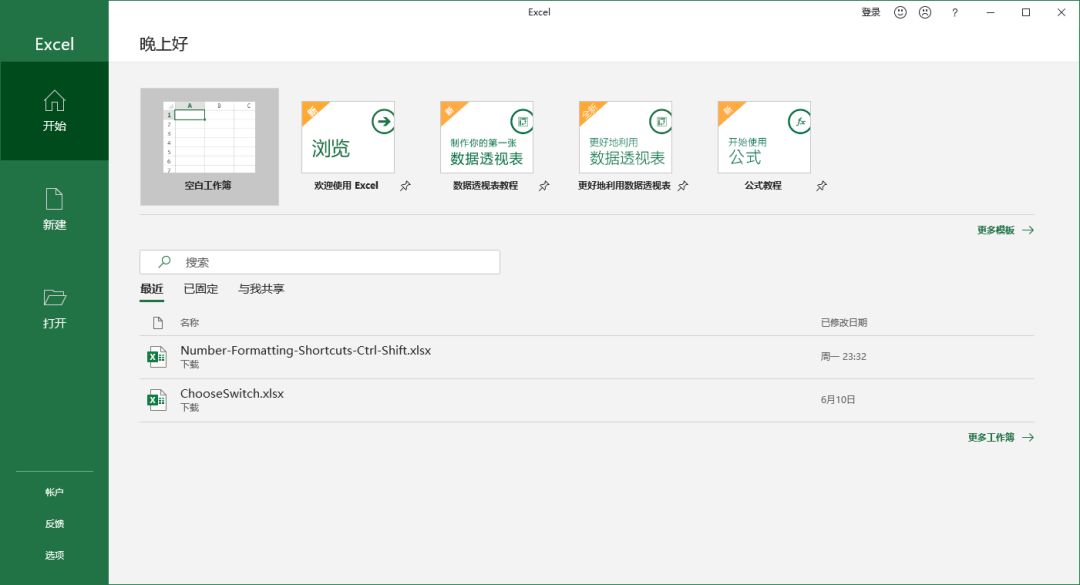Open 更好地利用数据透视表 template
Screen dimensions: 1080x585
[x=625, y=146]
